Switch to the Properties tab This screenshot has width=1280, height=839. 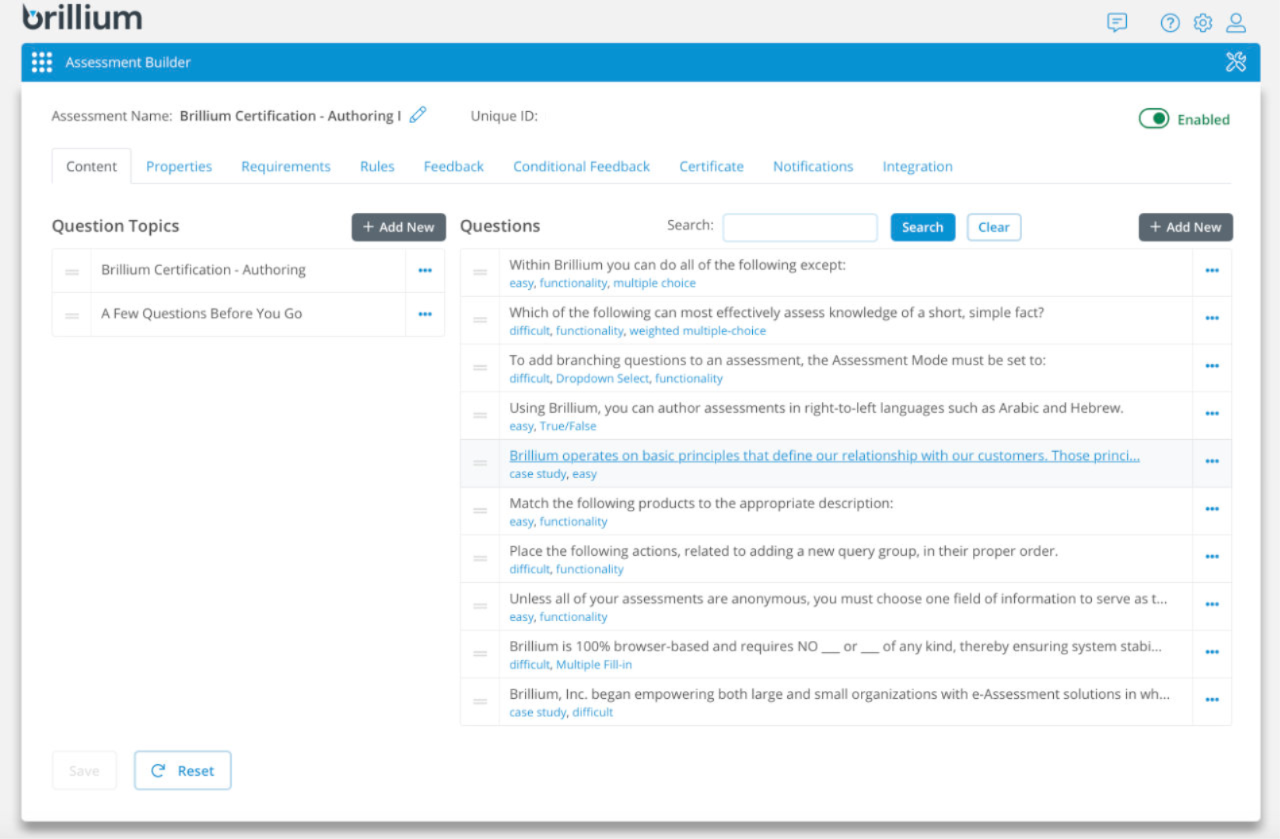coord(179,166)
